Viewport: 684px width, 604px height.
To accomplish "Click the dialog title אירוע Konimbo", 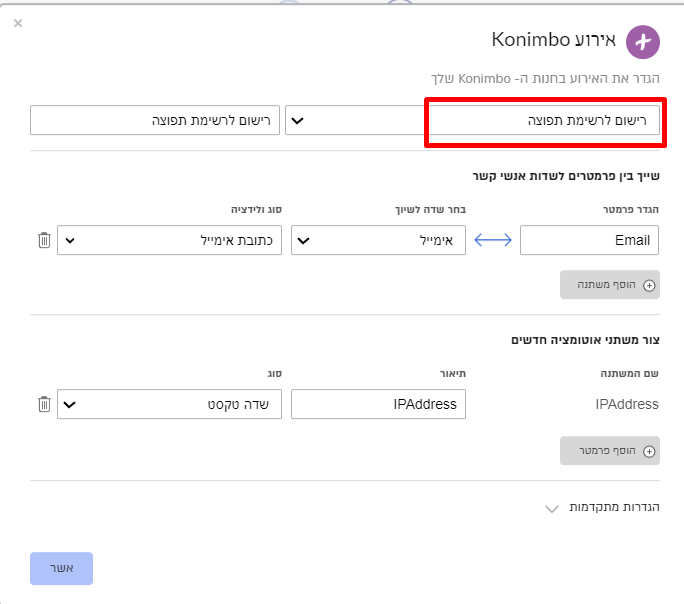I will pyautogui.click(x=554, y=40).
